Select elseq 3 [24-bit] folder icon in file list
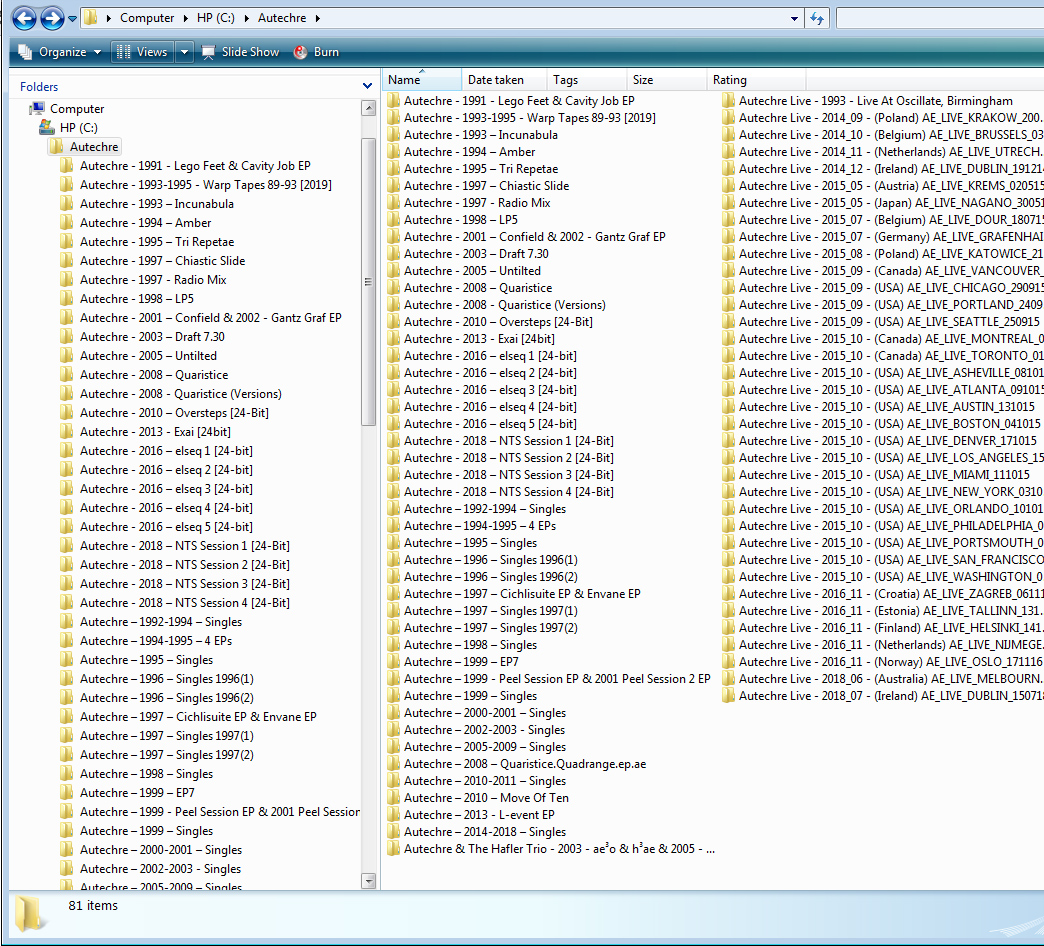This screenshot has height=946, width=1044. tap(393, 389)
